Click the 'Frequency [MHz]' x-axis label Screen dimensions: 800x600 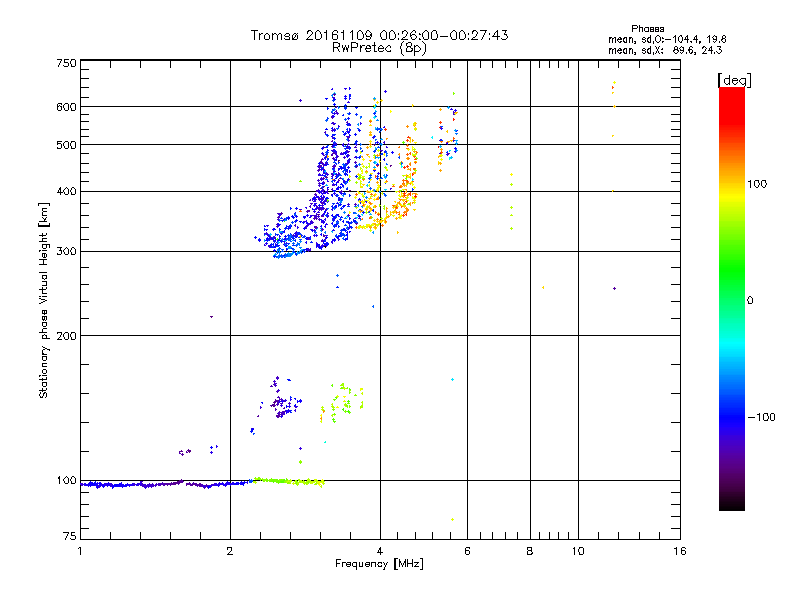tap(379, 564)
